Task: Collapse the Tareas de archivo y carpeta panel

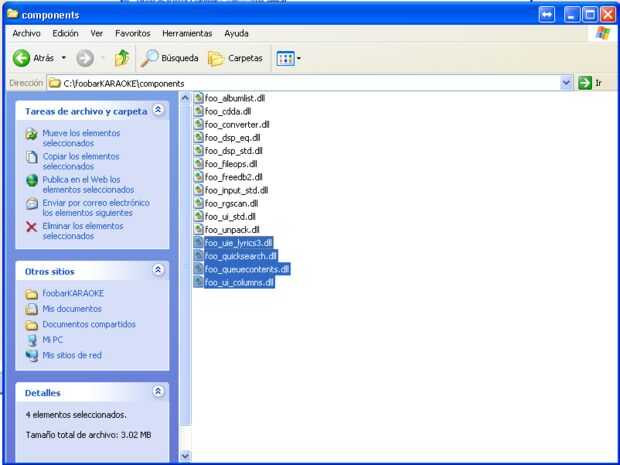Action: click(x=158, y=110)
